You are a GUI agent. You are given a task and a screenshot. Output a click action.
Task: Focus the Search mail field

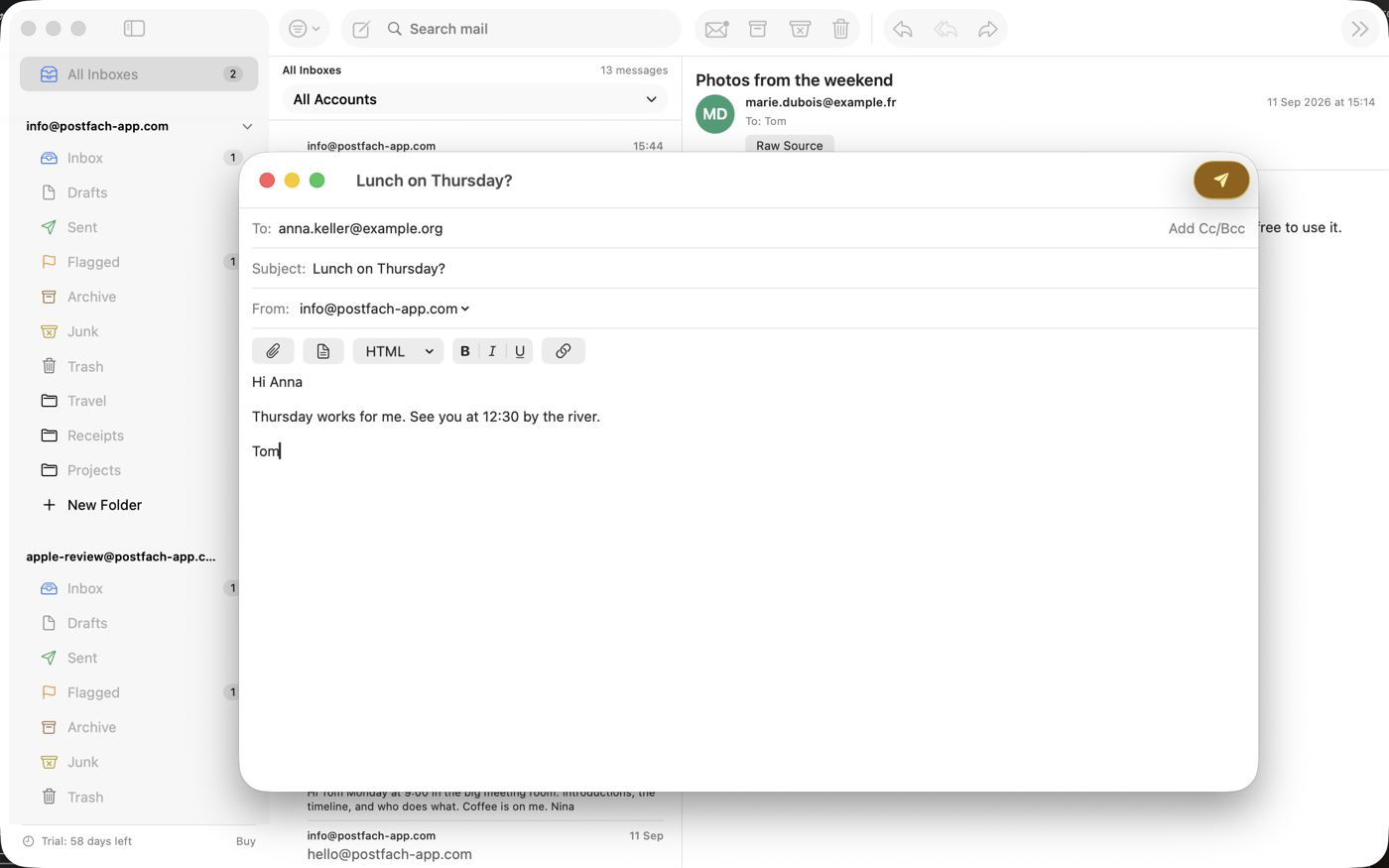coord(531,29)
